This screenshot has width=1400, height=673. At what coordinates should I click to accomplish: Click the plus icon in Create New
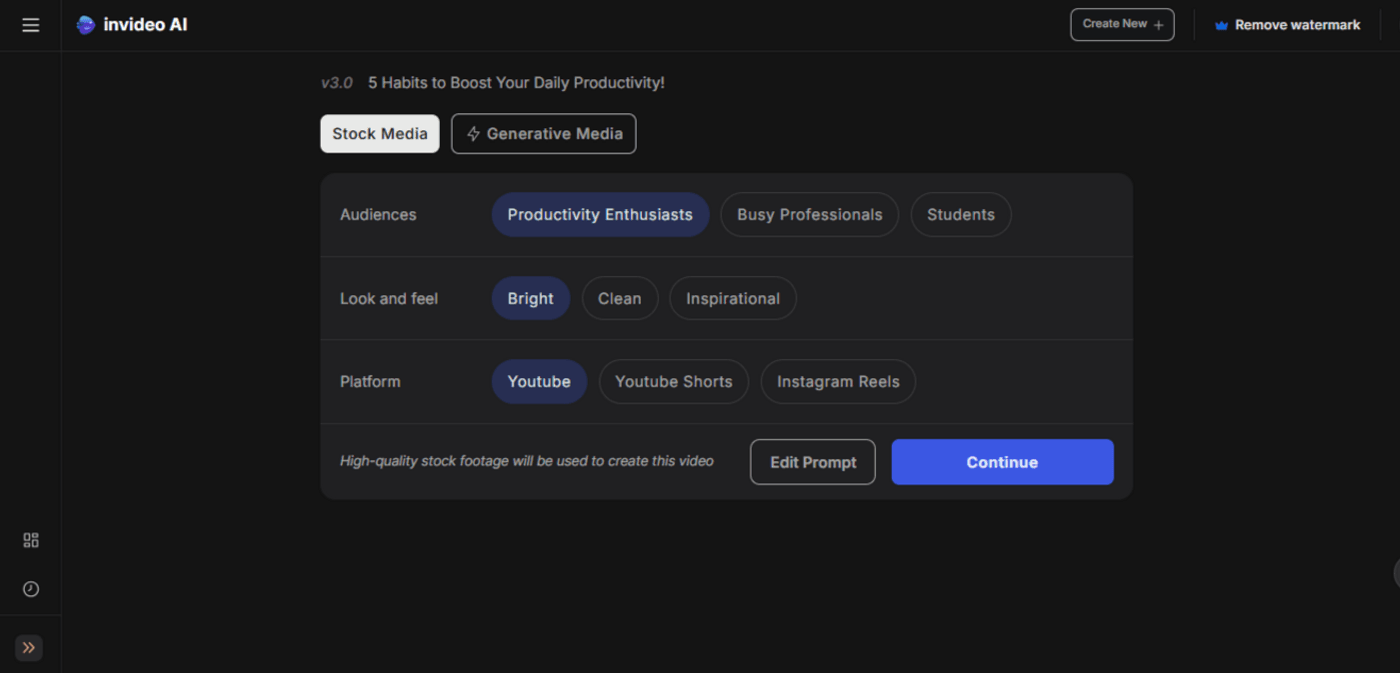click(1158, 24)
